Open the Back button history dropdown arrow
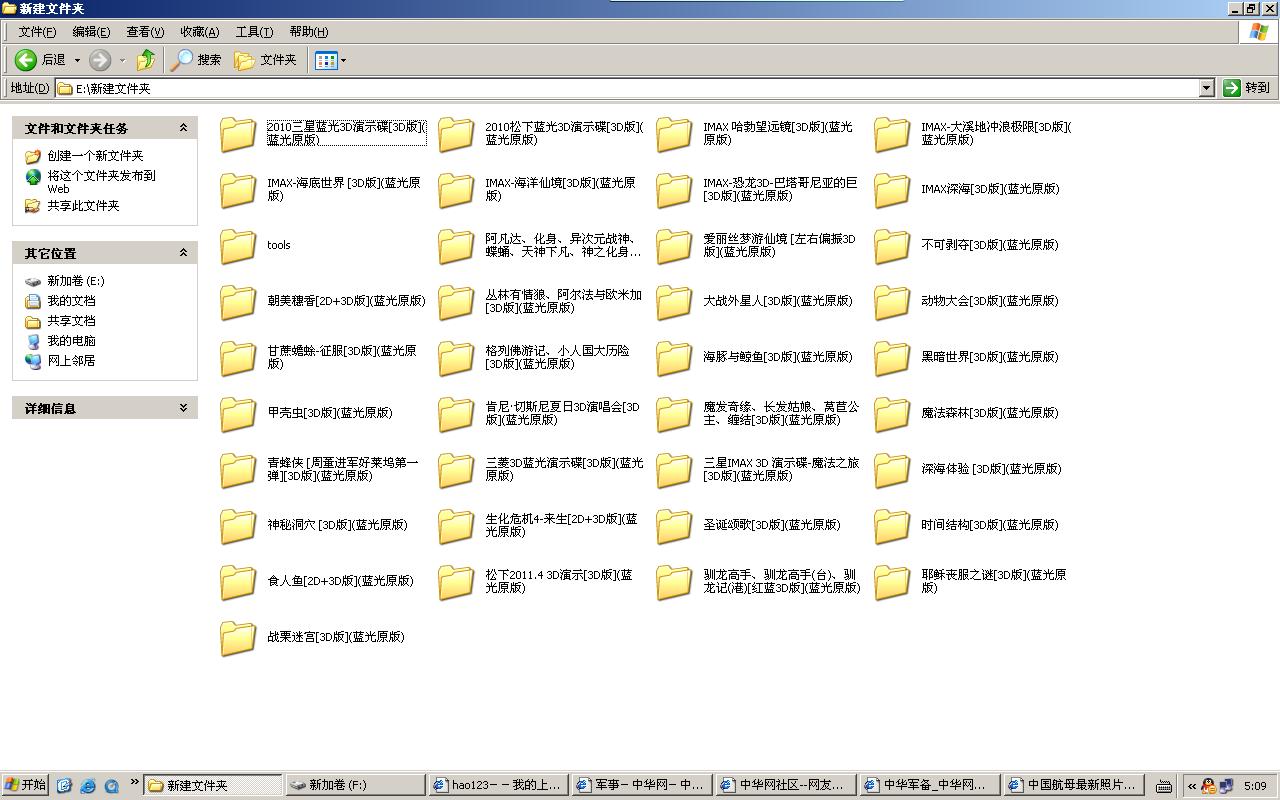The width and height of the screenshot is (1280, 800). click(x=77, y=60)
